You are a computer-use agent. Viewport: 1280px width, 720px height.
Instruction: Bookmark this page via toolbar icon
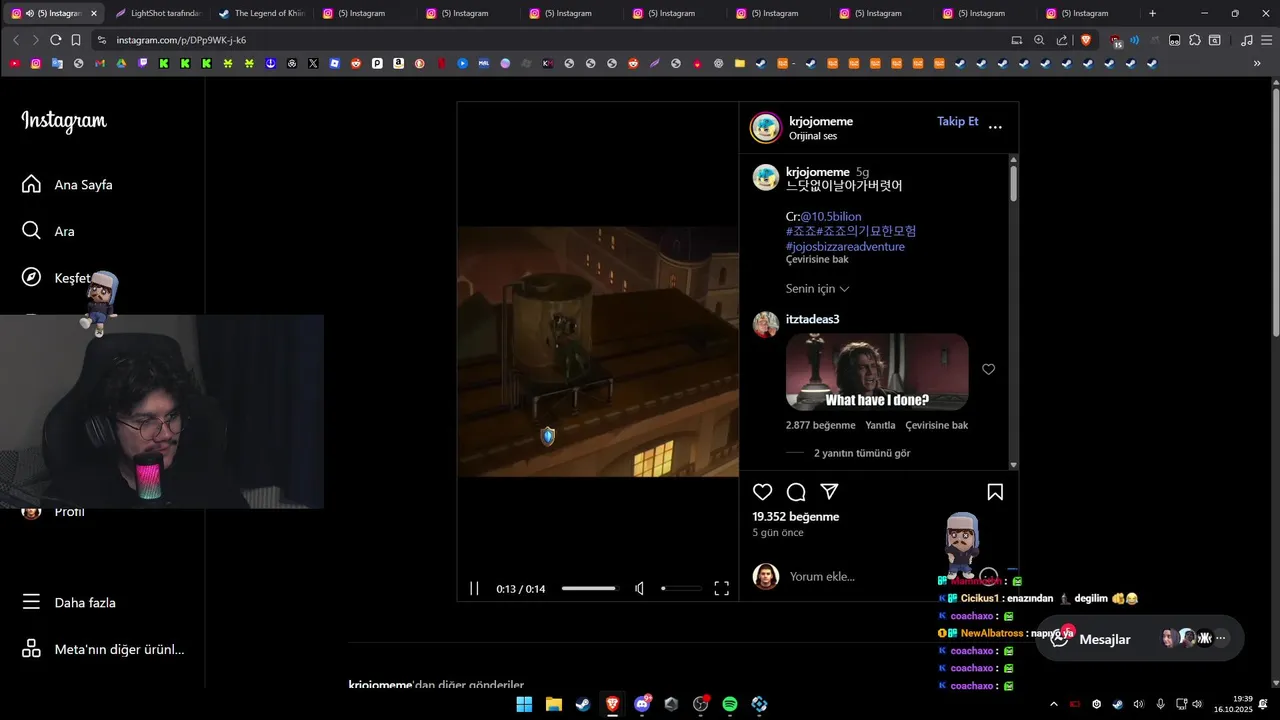point(76,40)
